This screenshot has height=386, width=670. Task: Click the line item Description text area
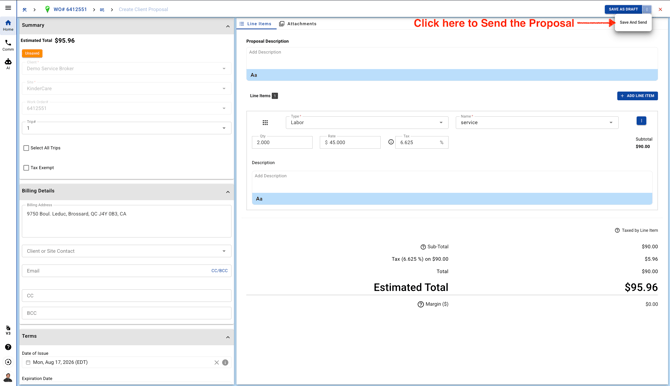pos(452,182)
